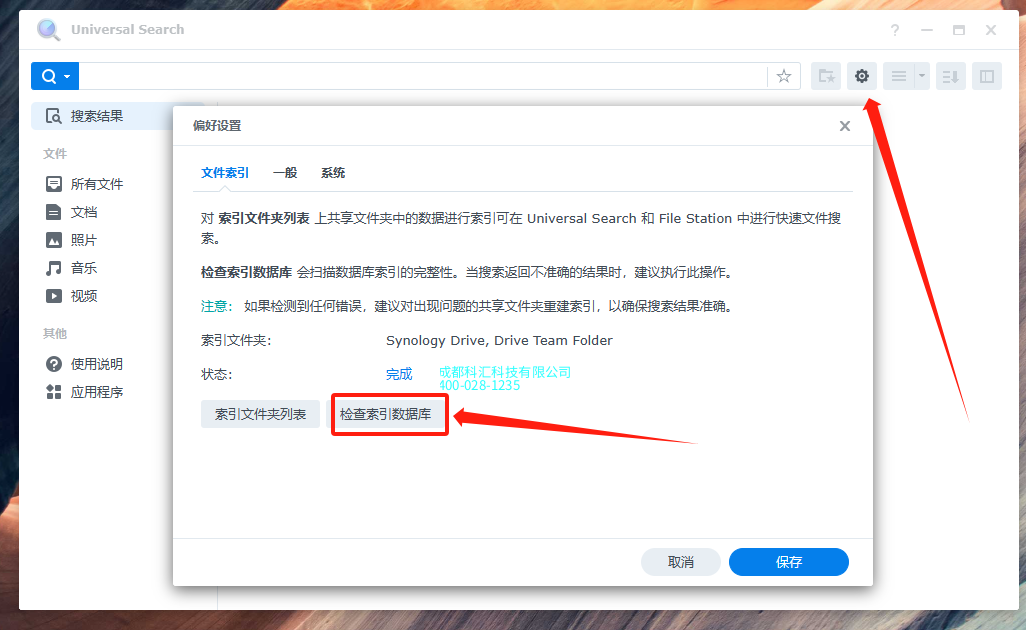Click the 注意: label text

pos(217,306)
